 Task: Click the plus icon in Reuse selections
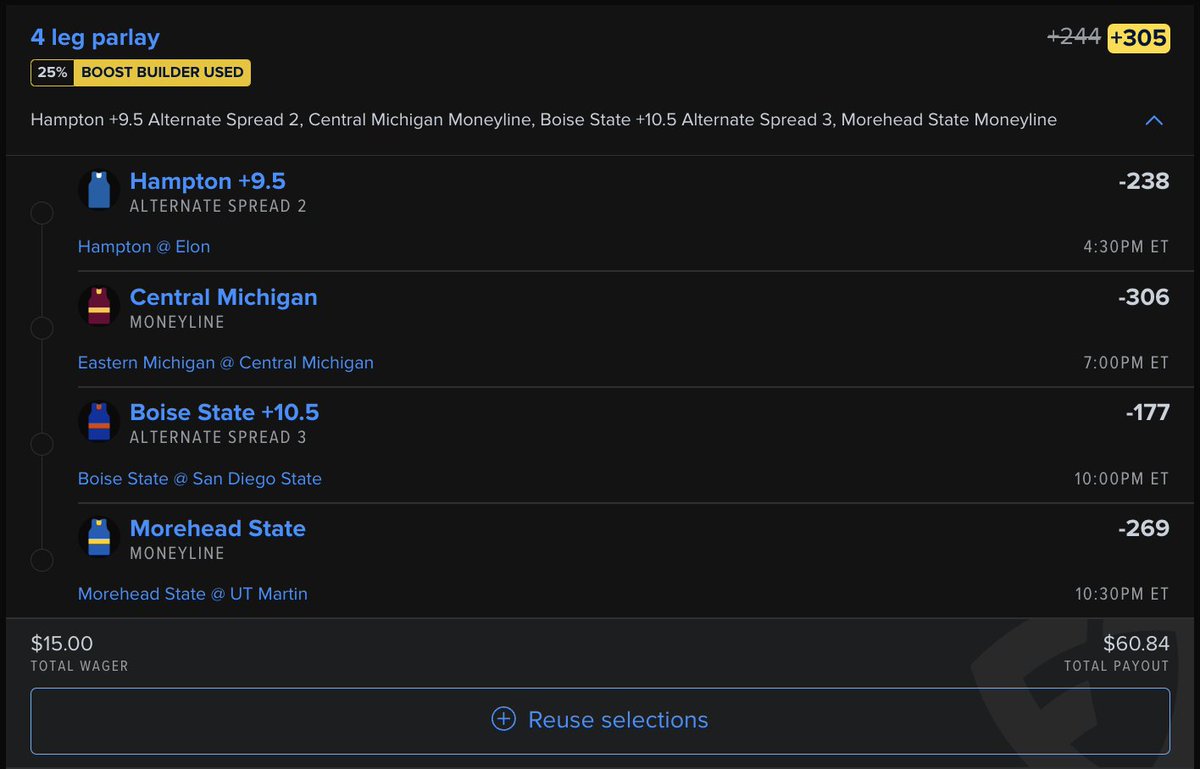pyautogui.click(x=504, y=720)
